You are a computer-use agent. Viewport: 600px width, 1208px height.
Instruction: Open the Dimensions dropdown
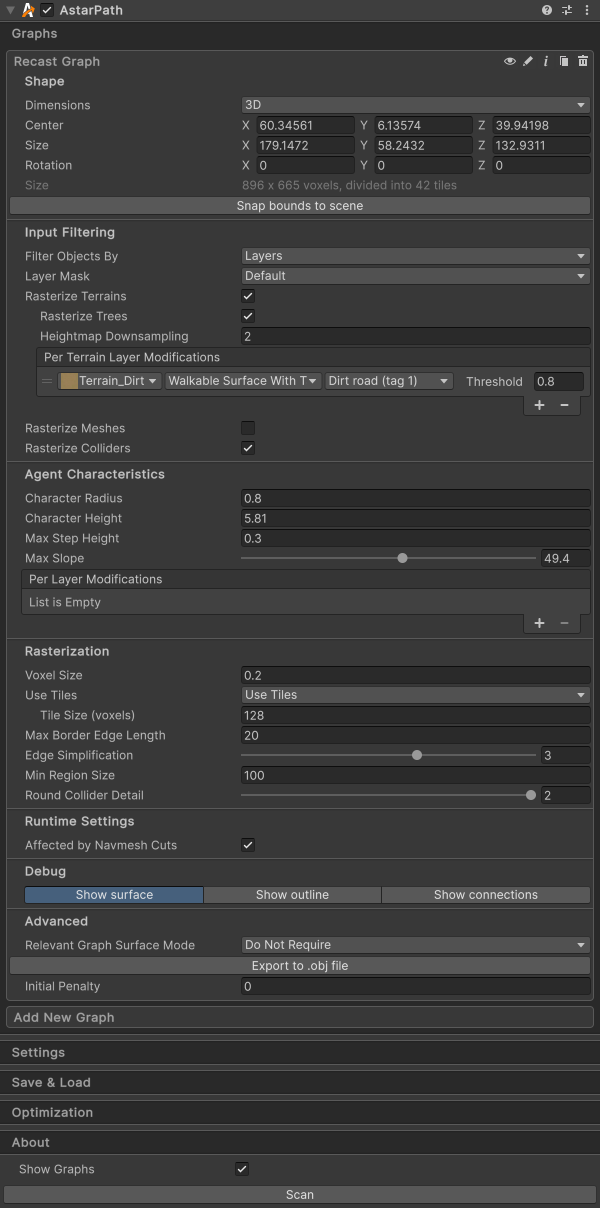(x=415, y=105)
